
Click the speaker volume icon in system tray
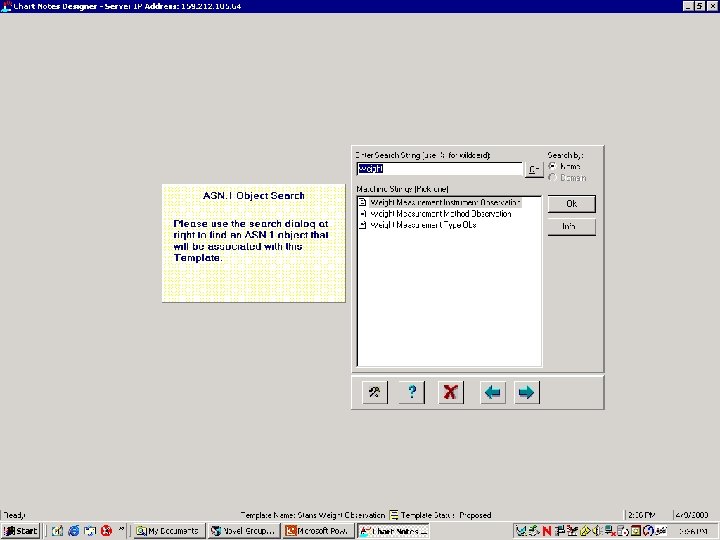[597, 531]
